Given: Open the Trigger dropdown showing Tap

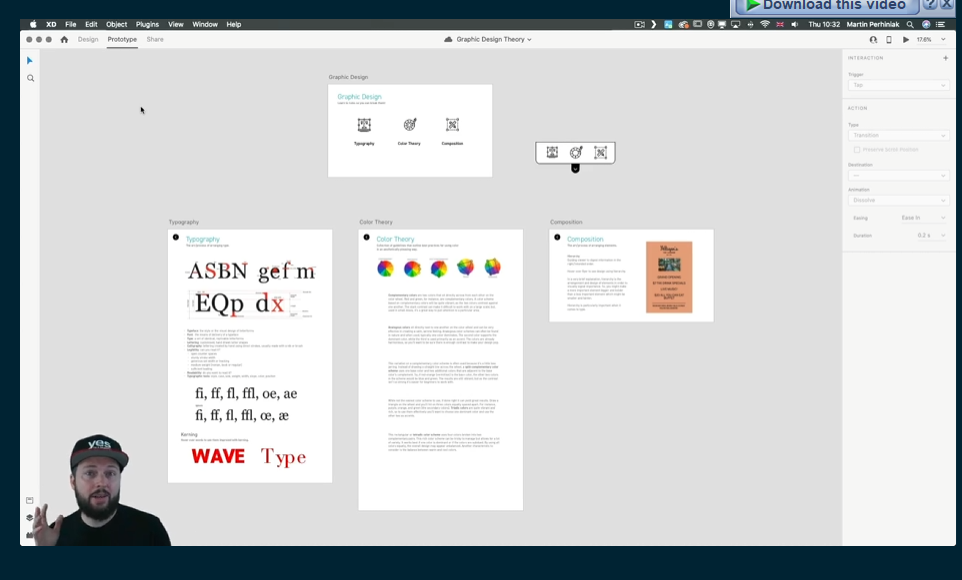Looking at the screenshot, I should click(x=899, y=85).
